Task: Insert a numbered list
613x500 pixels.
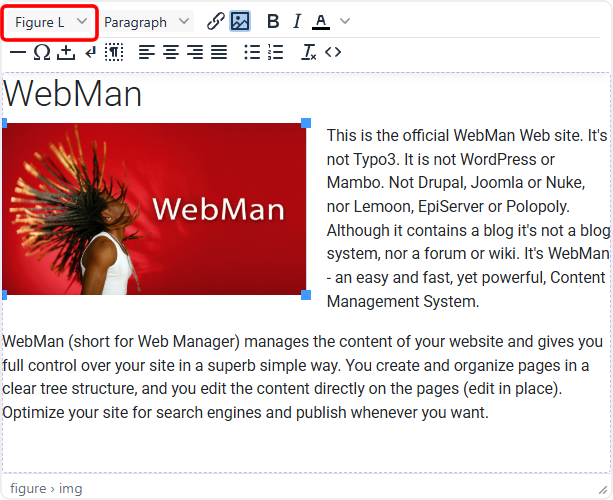Action: click(276, 52)
